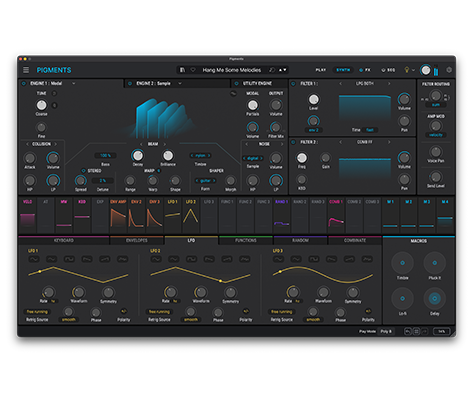Select previous Filter 2 type arrow

(x=340, y=142)
